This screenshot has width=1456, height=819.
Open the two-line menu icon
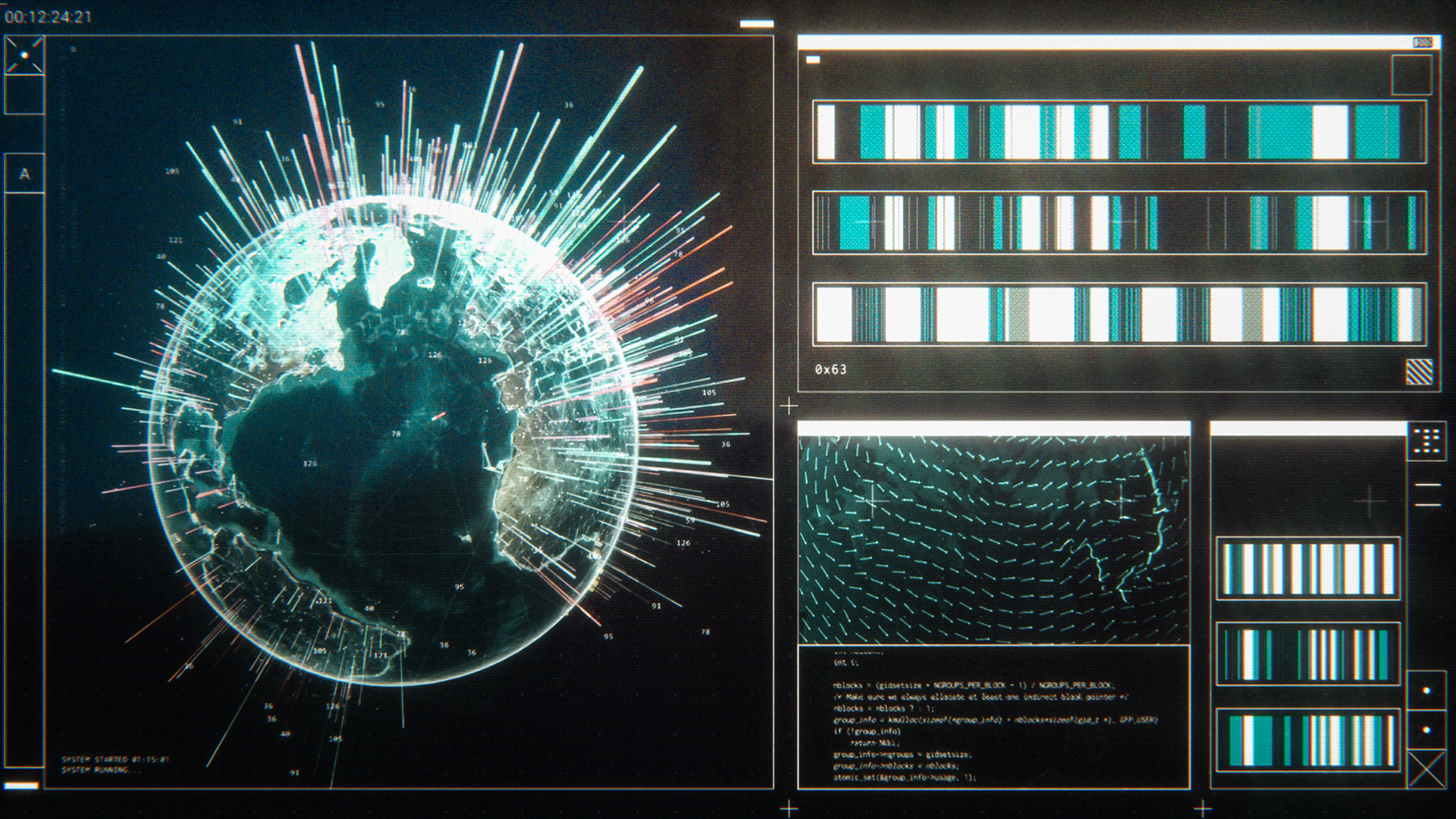(x=1427, y=494)
